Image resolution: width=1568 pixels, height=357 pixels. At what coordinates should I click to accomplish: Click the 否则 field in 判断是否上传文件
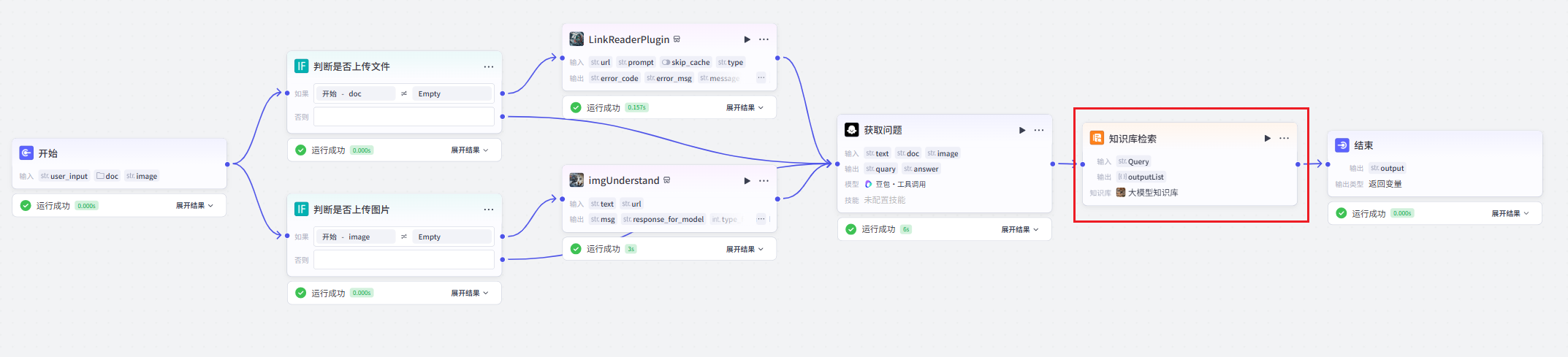click(403, 117)
